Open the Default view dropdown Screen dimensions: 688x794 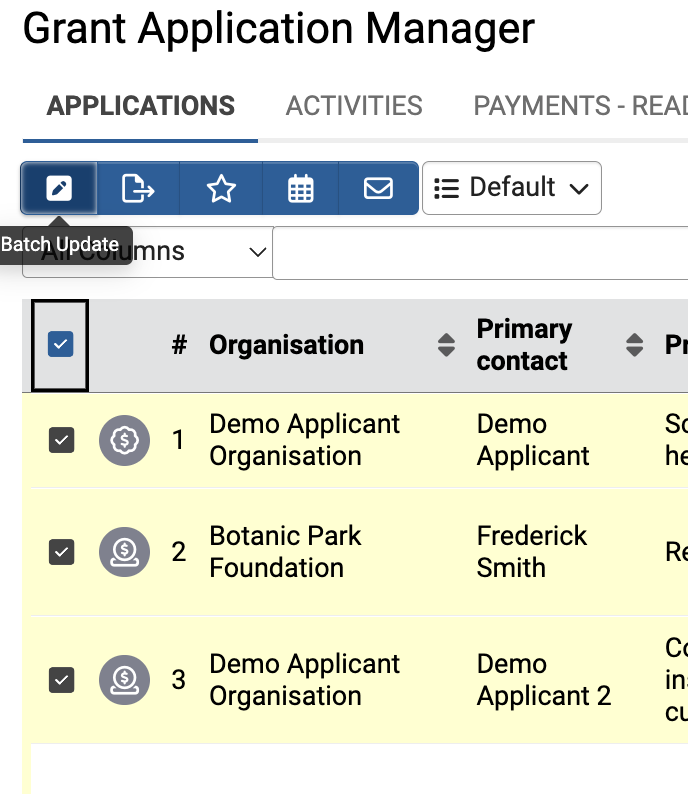point(512,188)
